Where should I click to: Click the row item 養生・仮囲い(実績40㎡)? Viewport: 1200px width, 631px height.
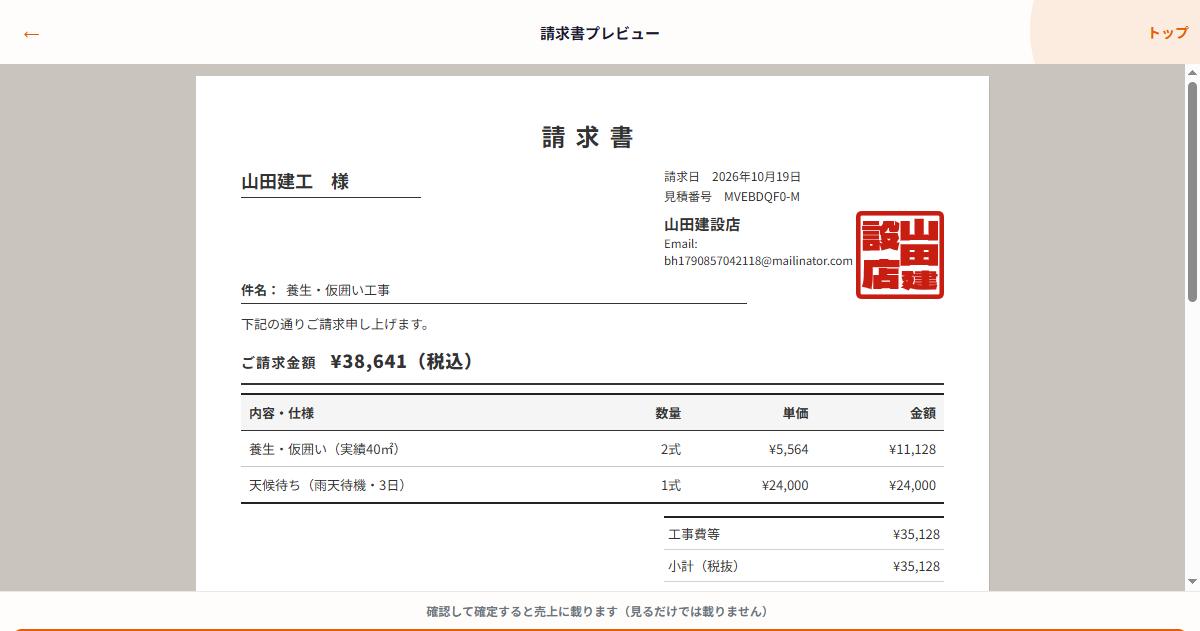click(x=325, y=449)
